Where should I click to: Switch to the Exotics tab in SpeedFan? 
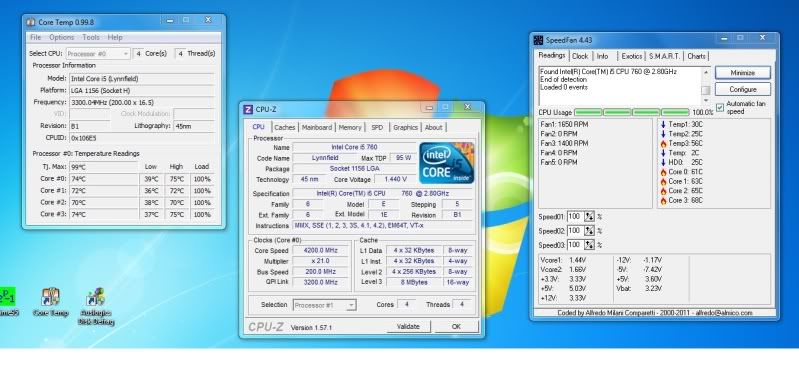pyautogui.click(x=631, y=56)
